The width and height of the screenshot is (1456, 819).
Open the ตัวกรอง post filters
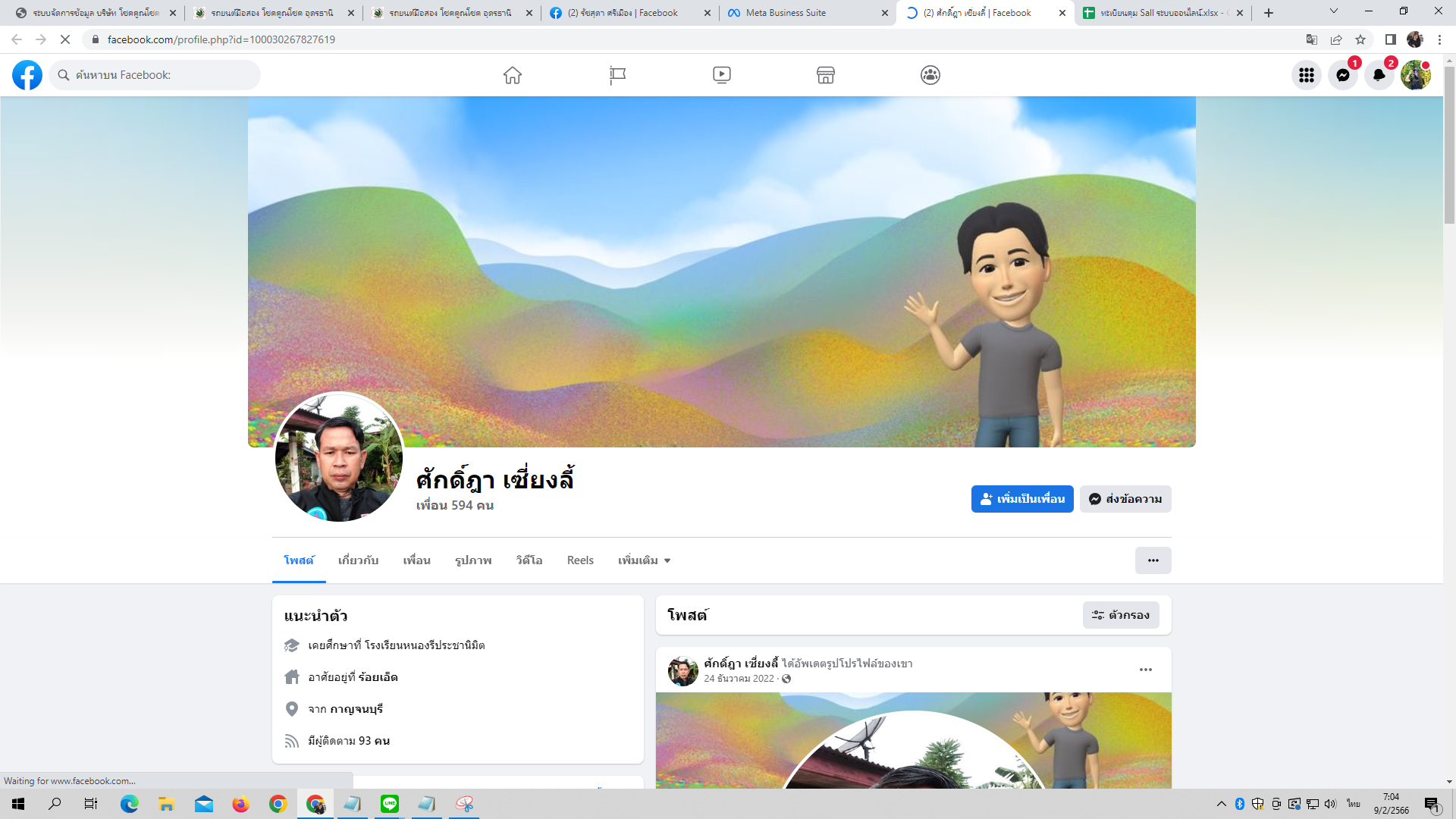coord(1121,615)
